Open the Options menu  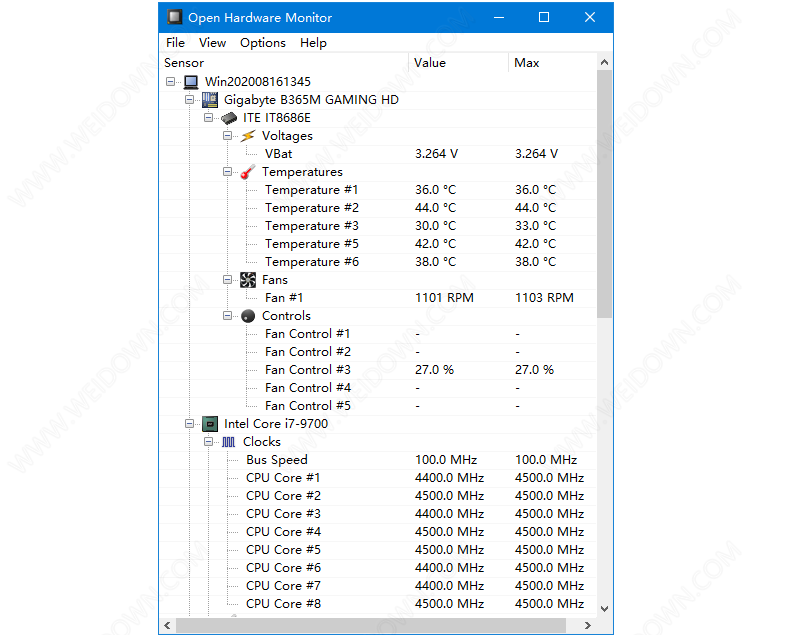(x=263, y=43)
